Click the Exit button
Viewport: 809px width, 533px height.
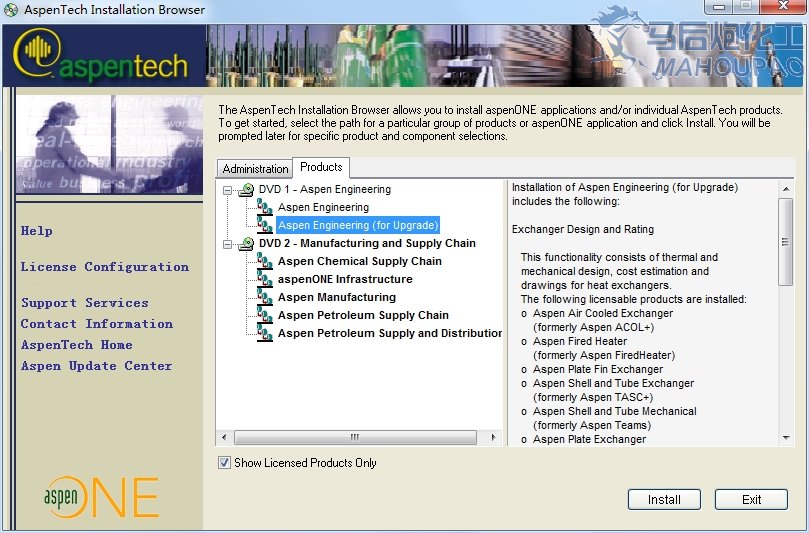click(x=751, y=499)
